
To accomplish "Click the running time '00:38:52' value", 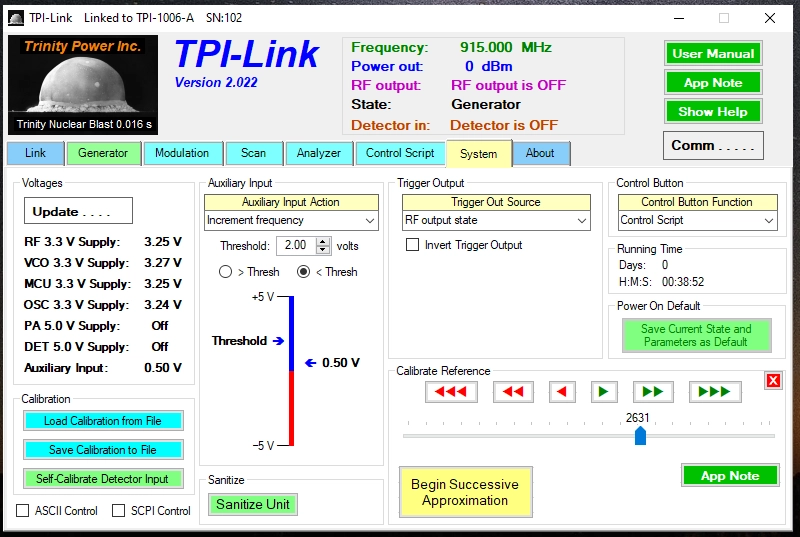I will pyautogui.click(x=683, y=282).
